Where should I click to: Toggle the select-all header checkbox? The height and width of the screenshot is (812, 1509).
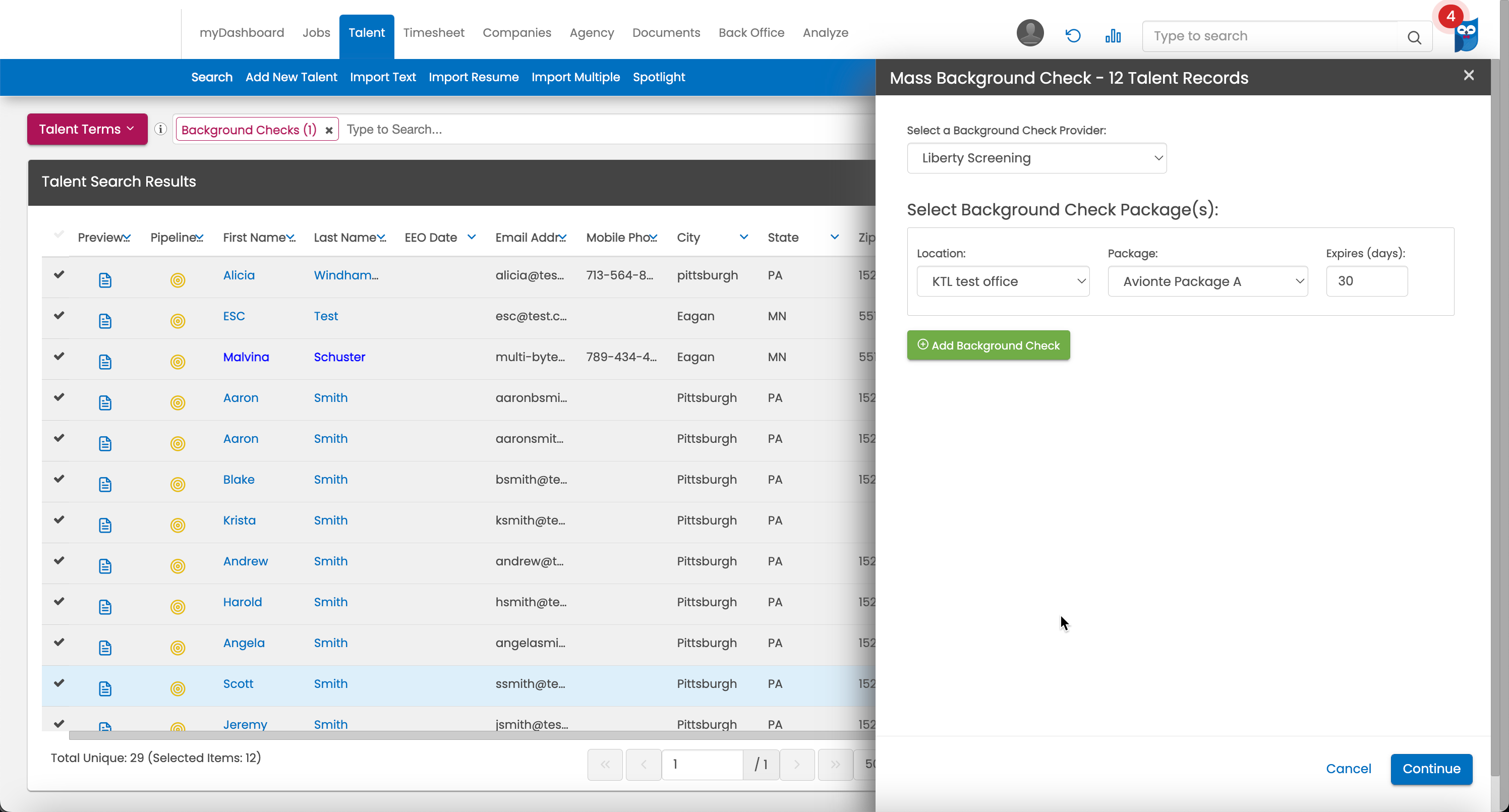click(59, 235)
